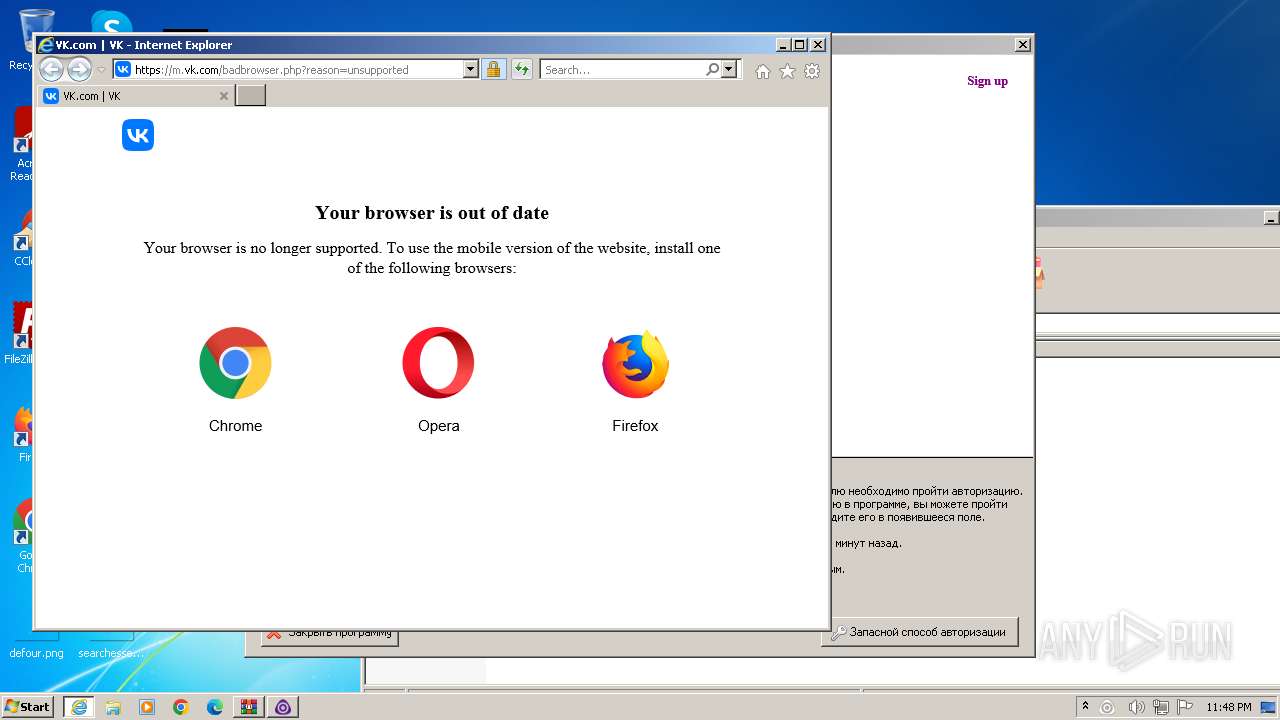Image resolution: width=1280 pixels, height=720 pixels.
Task: Click the Your browser is out of date heading
Action: (x=432, y=212)
